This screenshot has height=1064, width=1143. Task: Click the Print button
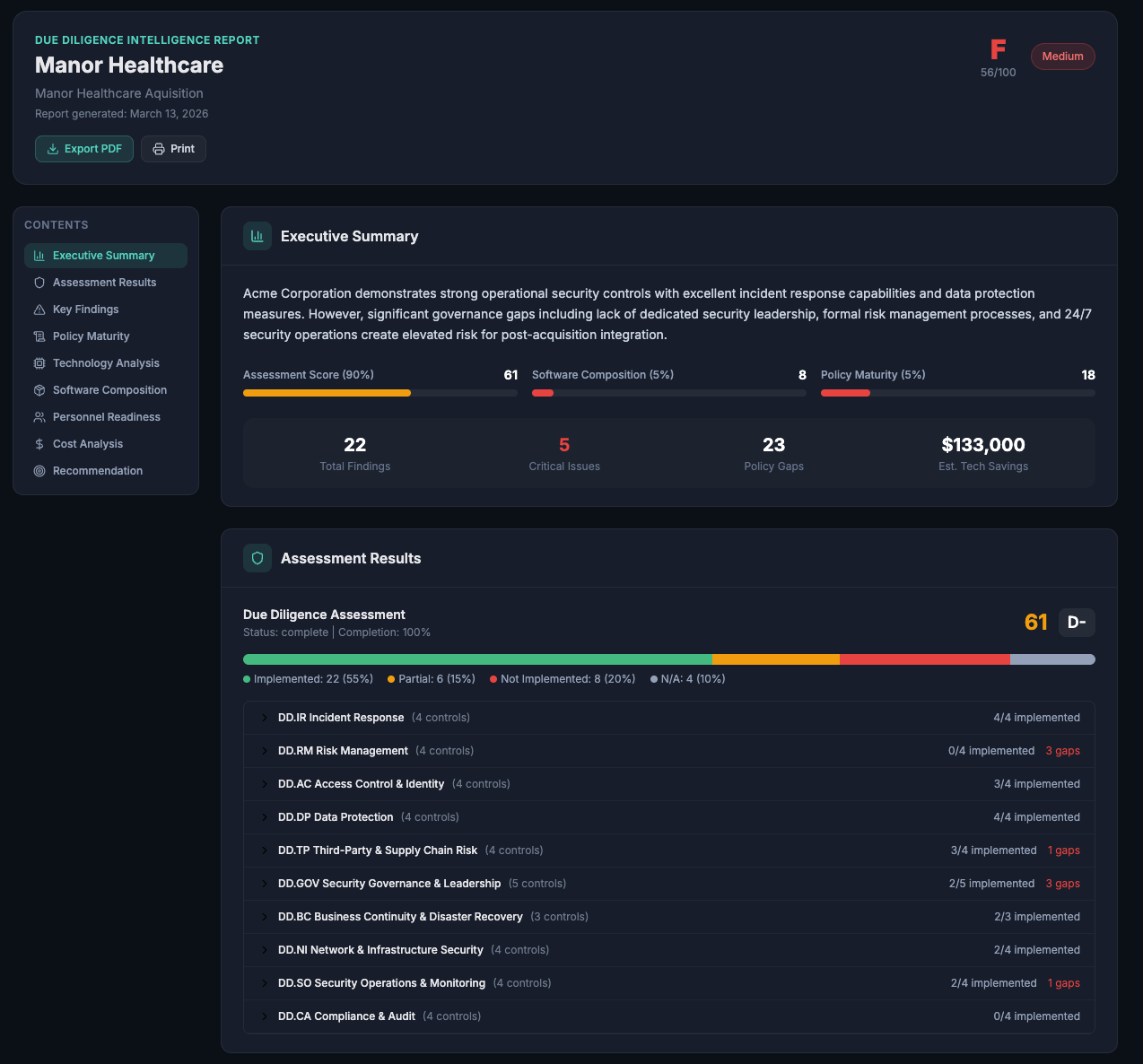click(173, 148)
